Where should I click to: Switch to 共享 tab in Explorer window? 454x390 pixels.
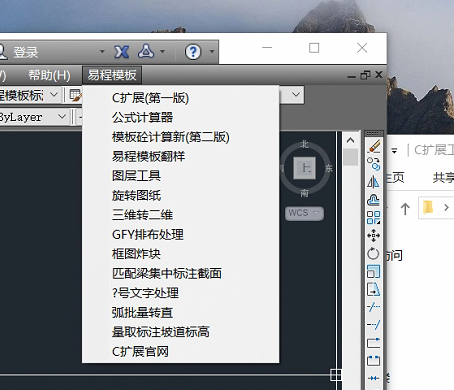pos(444,178)
